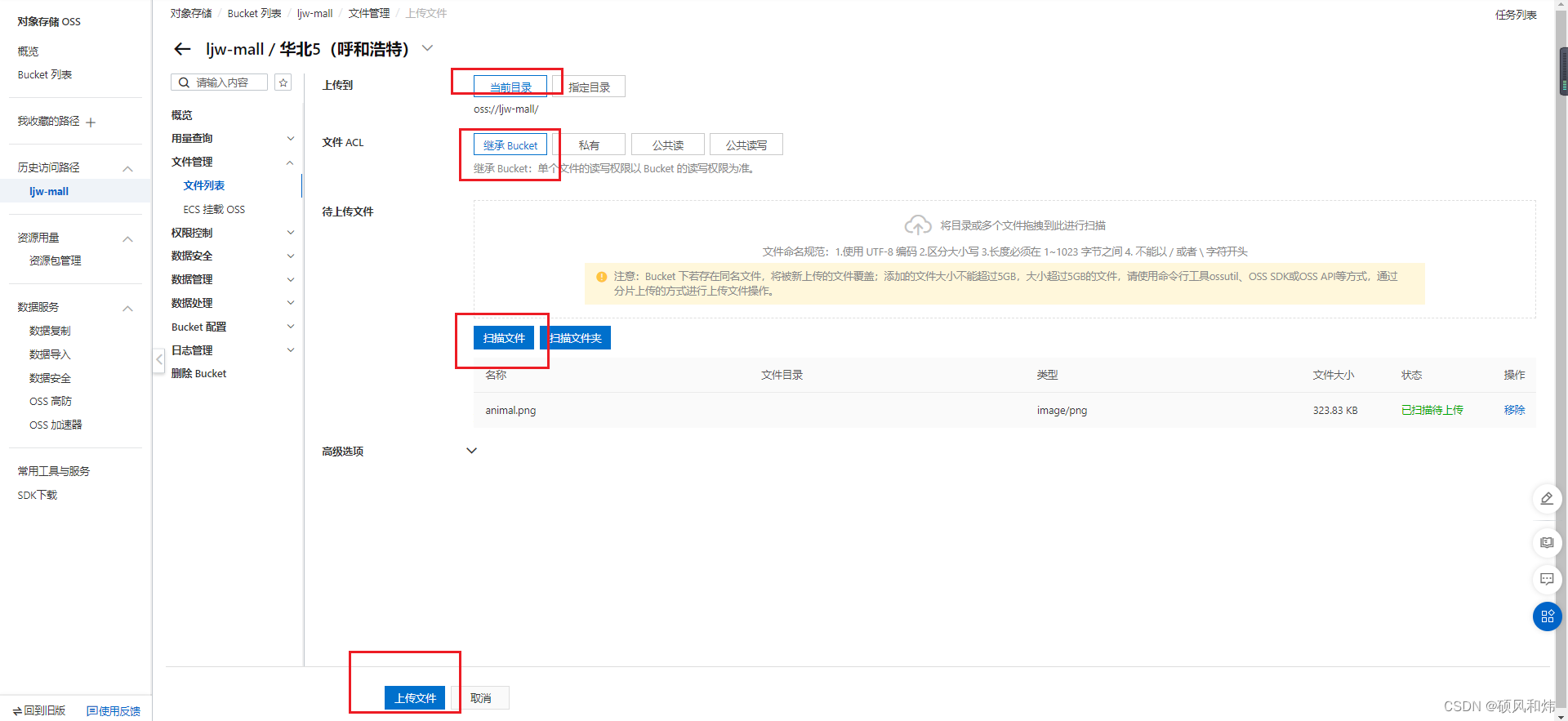Click the search magnifier icon in sidebar
1568x721 pixels.
[184, 82]
